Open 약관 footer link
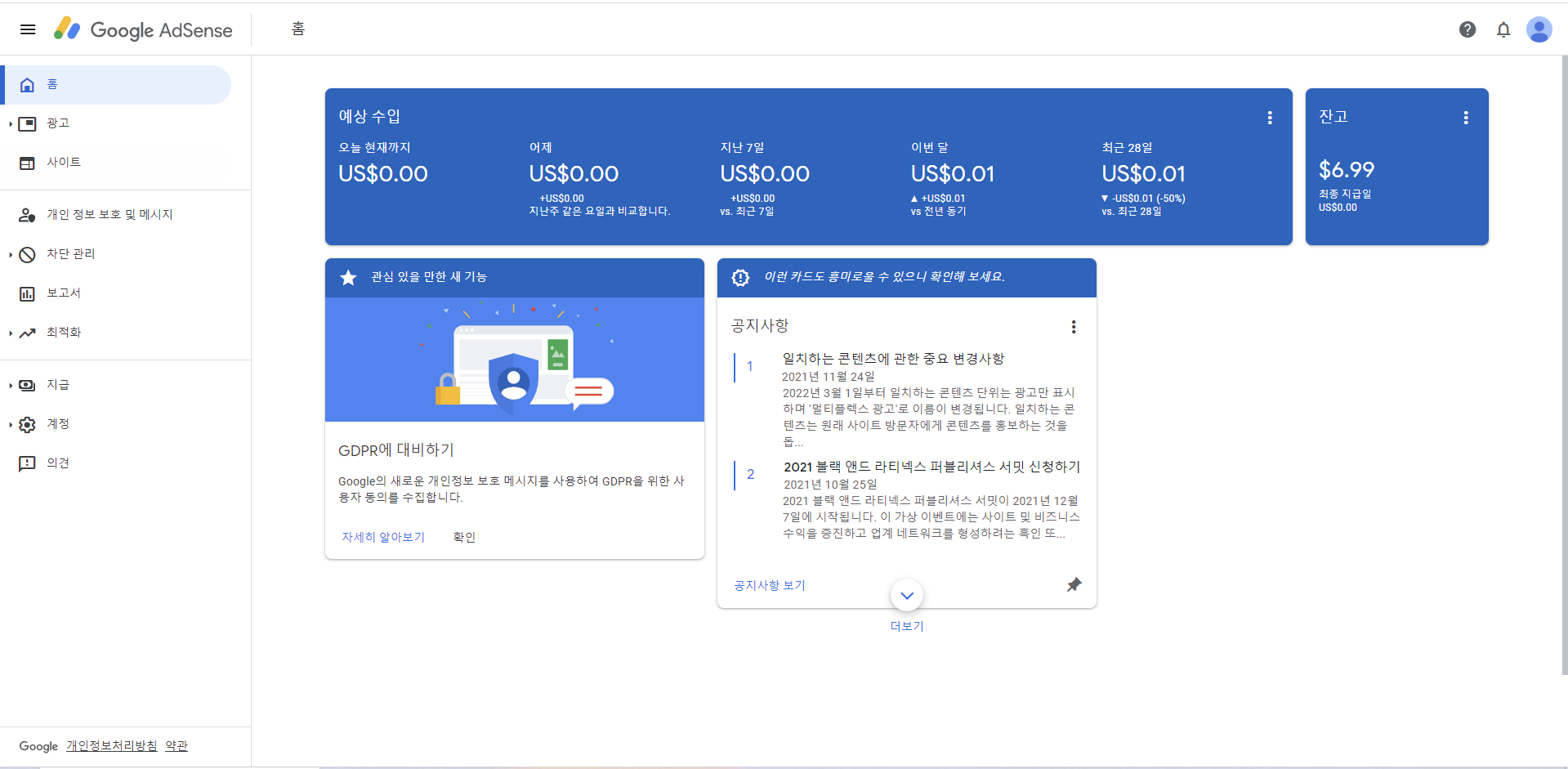 (x=176, y=746)
